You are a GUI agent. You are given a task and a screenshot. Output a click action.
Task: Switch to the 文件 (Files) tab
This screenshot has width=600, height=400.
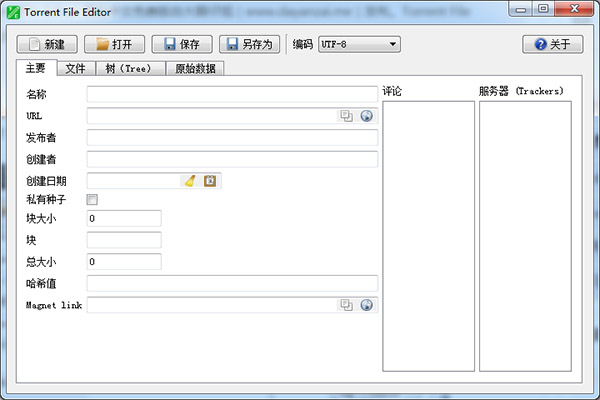pyautogui.click(x=75, y=69)
